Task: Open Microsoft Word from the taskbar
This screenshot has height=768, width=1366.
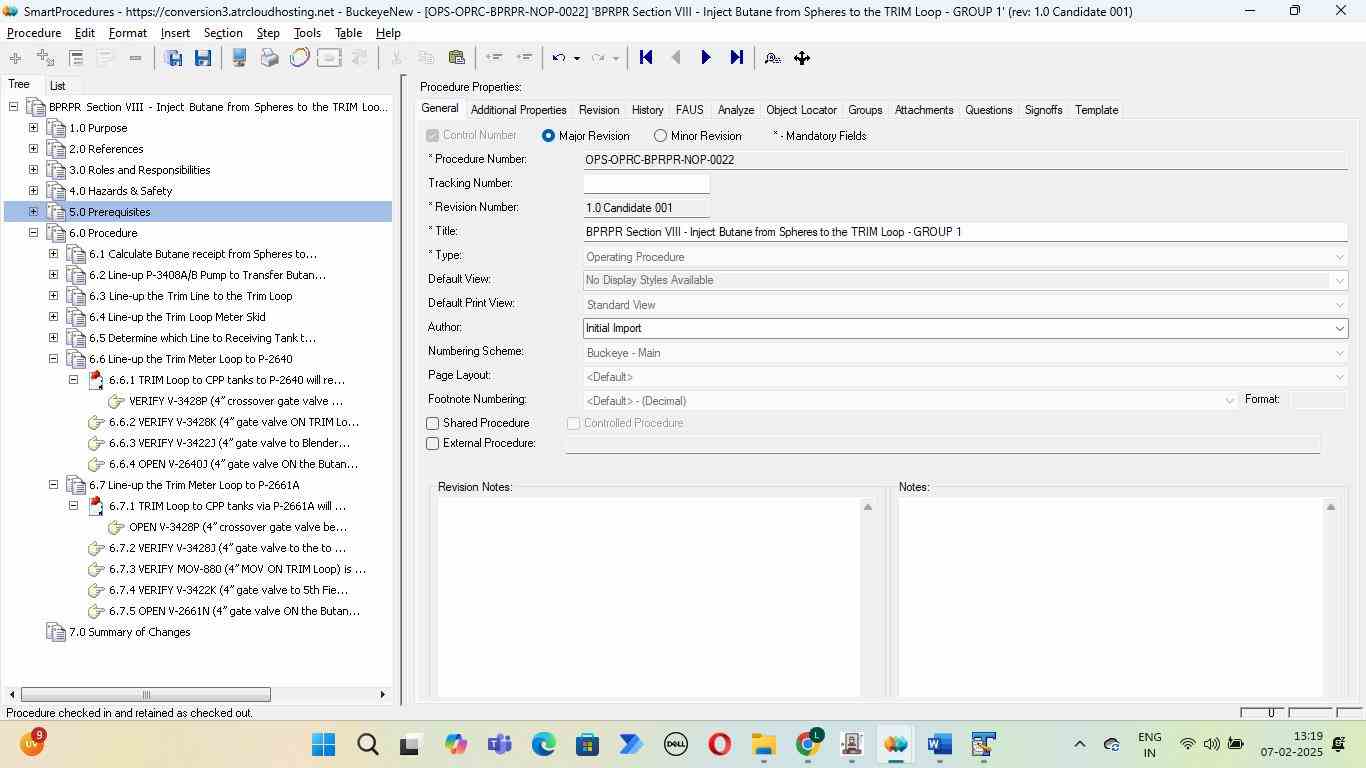Action: (x=938, y=744)
